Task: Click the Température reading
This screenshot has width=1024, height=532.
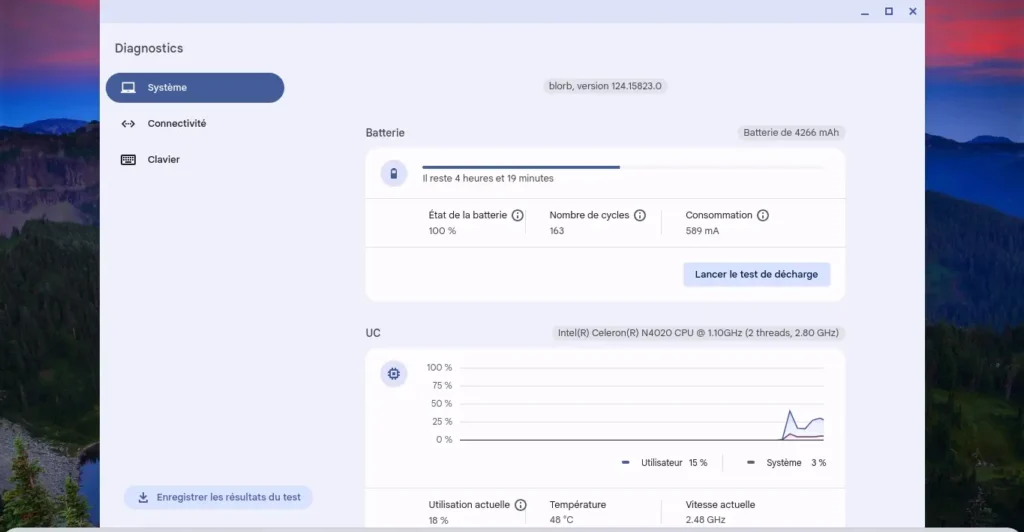Action: coord(577,512)
